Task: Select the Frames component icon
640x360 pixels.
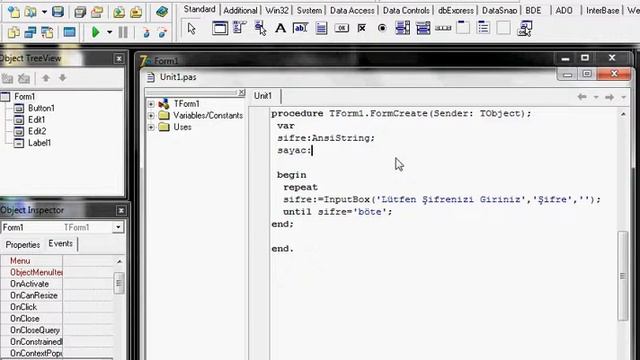Action: click(220, 28)
